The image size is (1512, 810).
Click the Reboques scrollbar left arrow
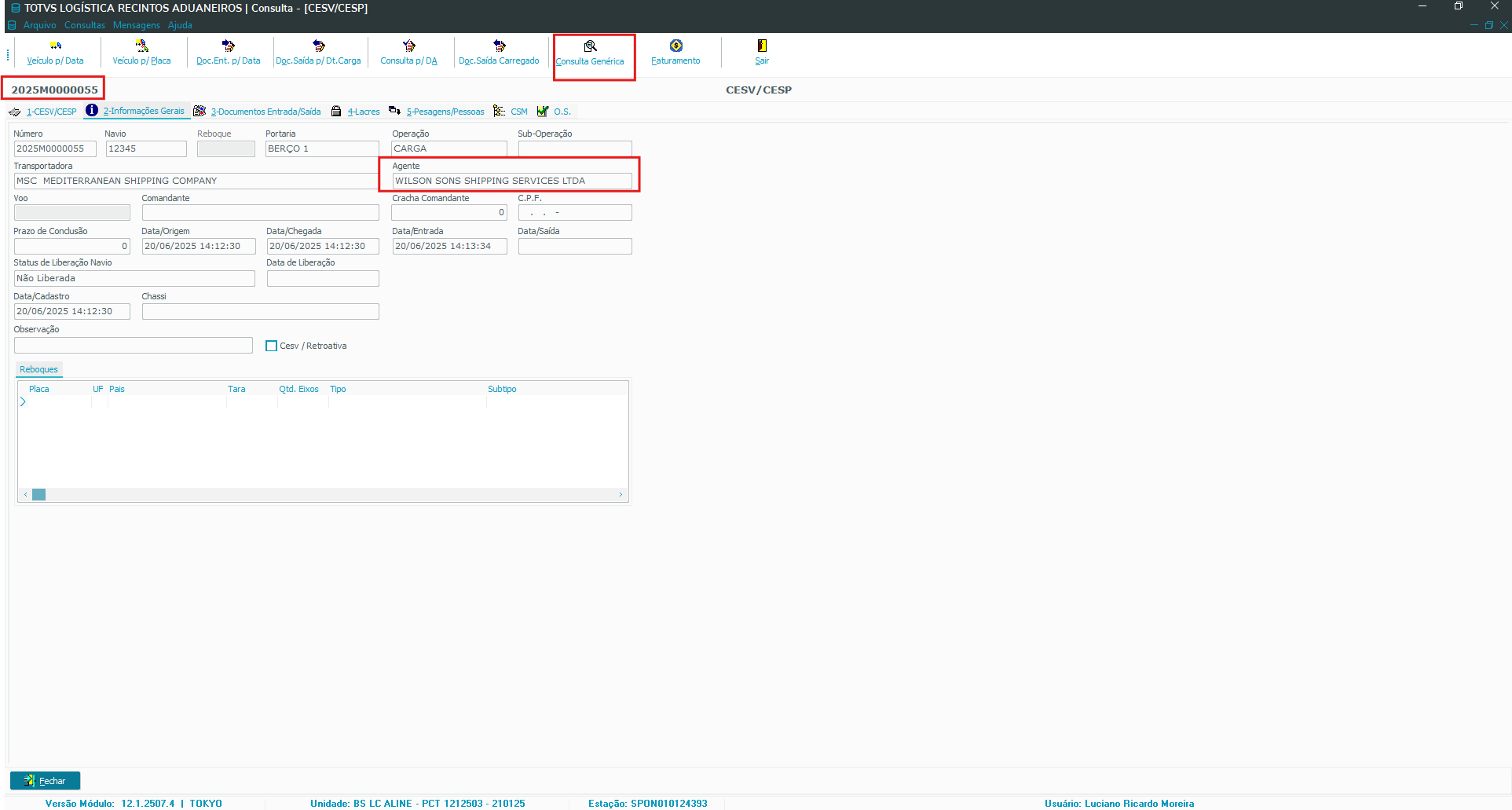tap(25, 494)
